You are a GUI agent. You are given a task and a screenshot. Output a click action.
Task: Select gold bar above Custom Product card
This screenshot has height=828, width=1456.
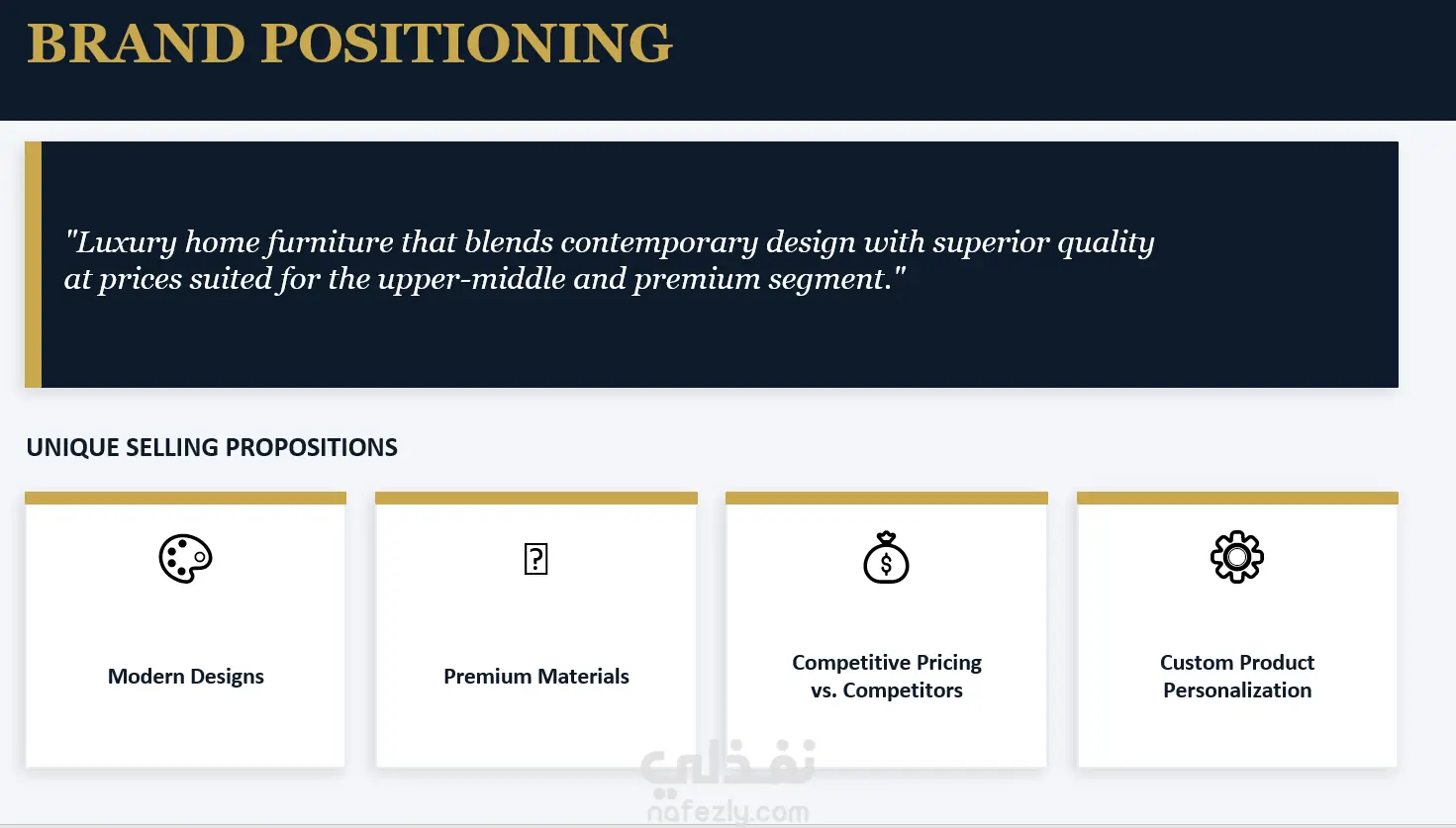click(1237, 498)
